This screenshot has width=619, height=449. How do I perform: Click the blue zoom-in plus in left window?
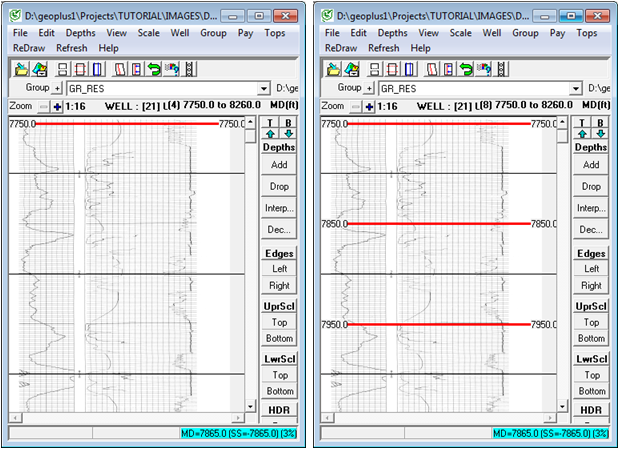[x=57, y=106]
